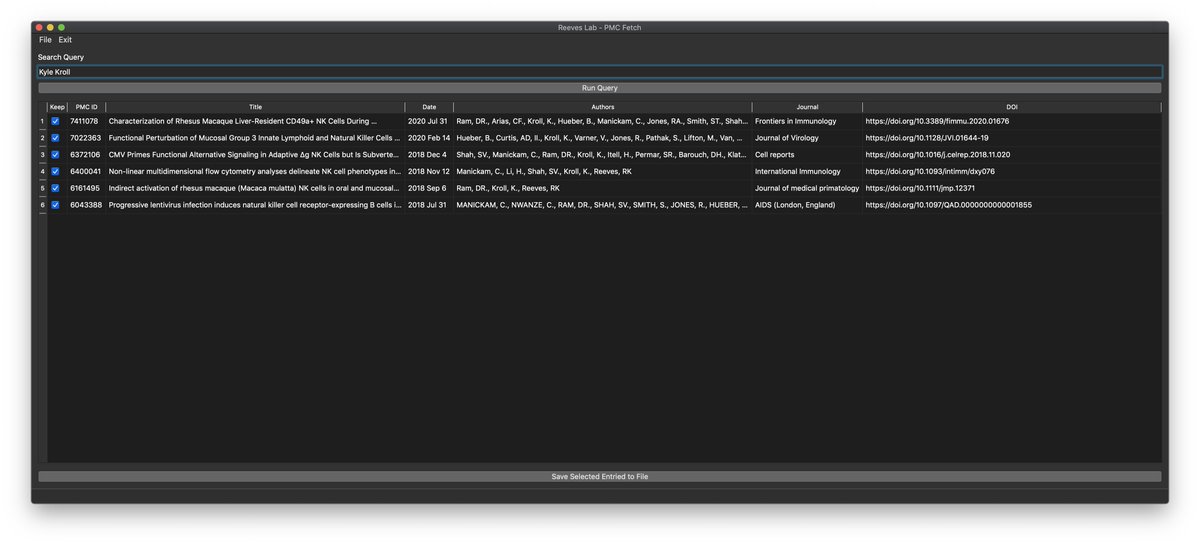Image resolution: width=1200 pixels, height=545 pixels.
Task: Uncheck Keep checkbox for PMC ID 7022363
Action: click(x=56, y=138)
